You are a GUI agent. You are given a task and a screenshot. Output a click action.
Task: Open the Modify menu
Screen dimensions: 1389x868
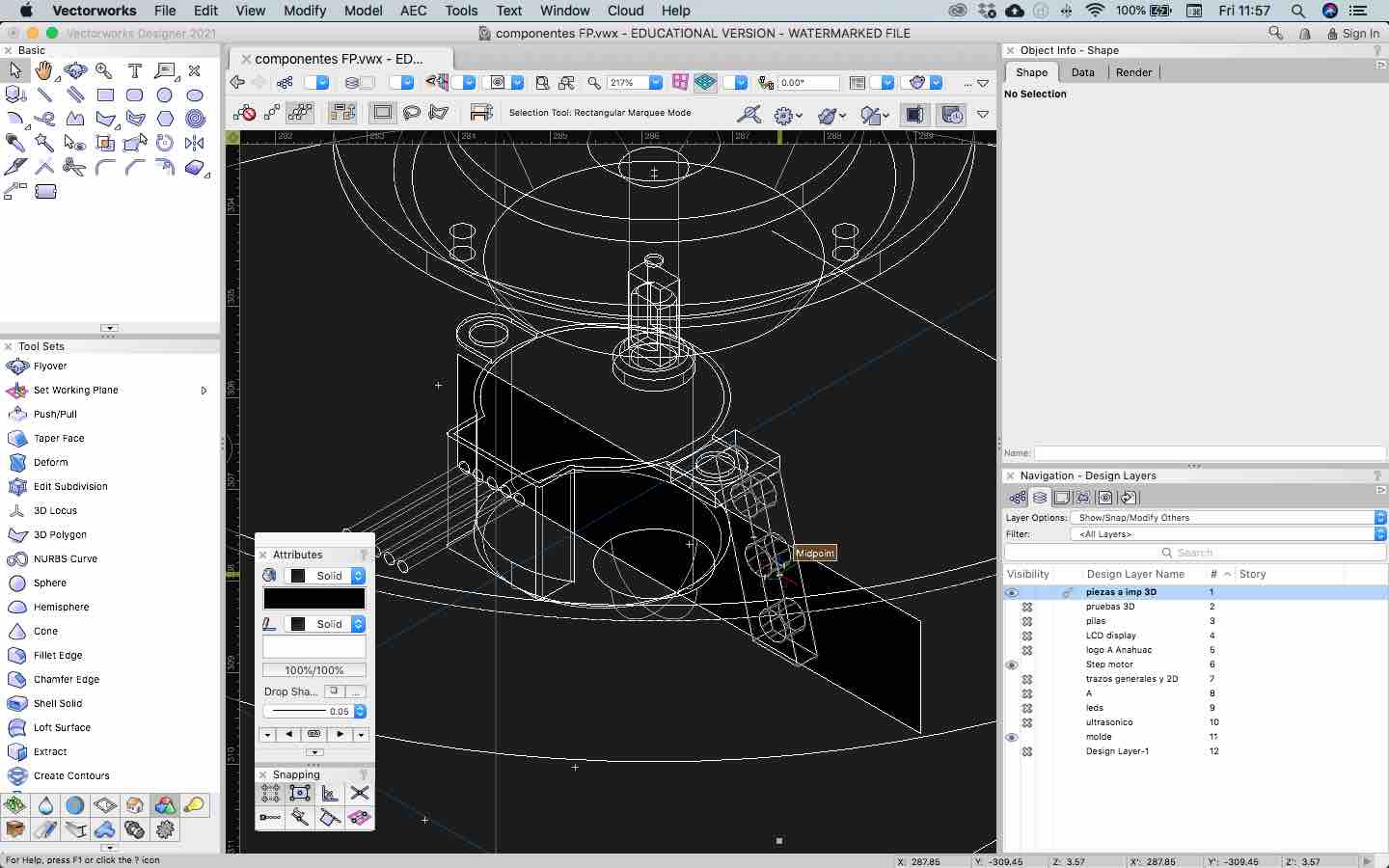click(305, 11)
